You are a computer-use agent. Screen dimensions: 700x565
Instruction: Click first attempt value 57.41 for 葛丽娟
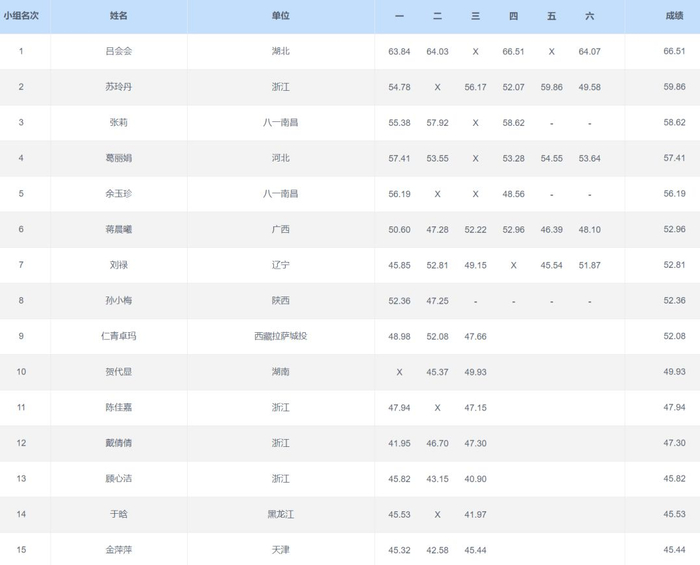click(x=399, y=158)
